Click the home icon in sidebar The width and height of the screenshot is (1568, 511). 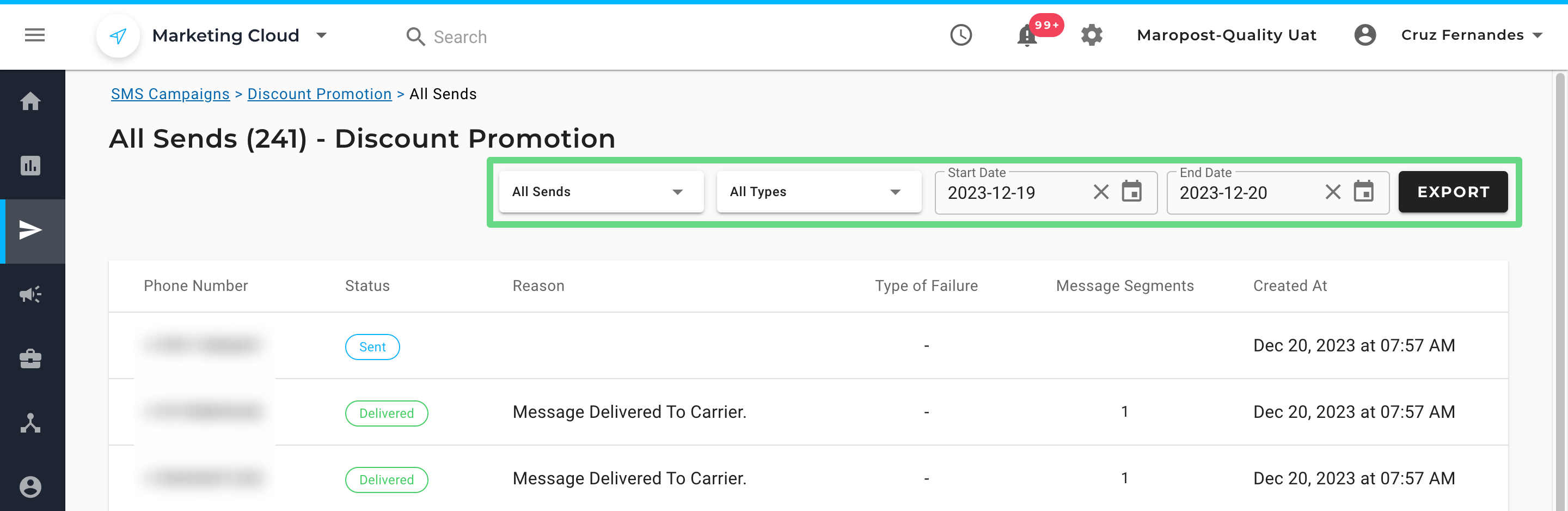coord(30,101)
